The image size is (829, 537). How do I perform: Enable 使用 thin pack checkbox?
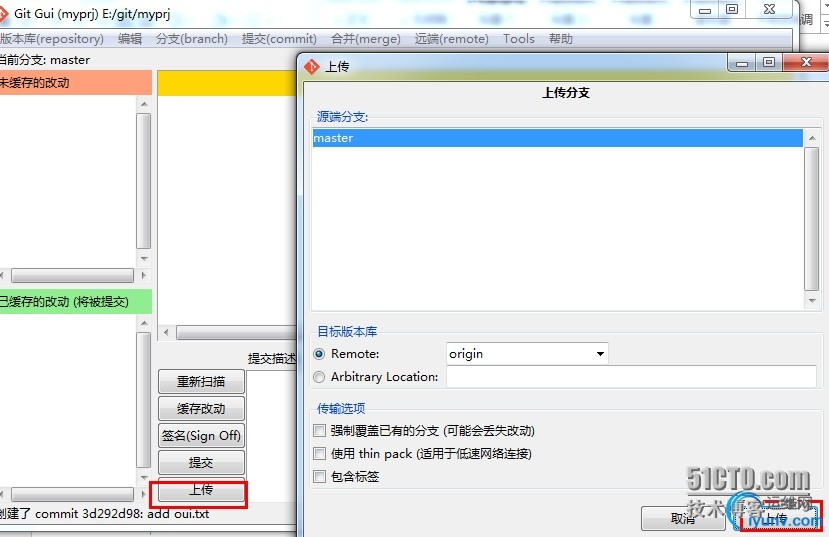coord(319,453)
